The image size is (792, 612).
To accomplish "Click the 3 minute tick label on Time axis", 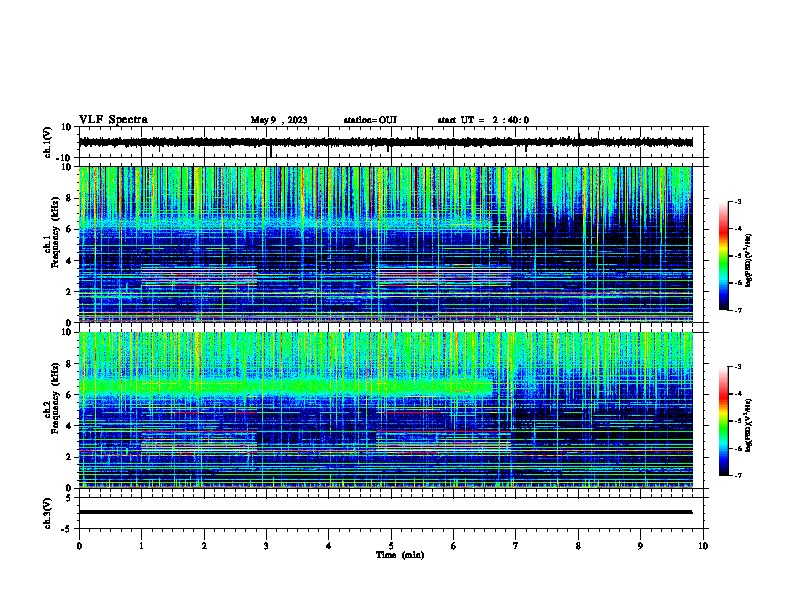I will pyautogui.click(x=266, y=546).
